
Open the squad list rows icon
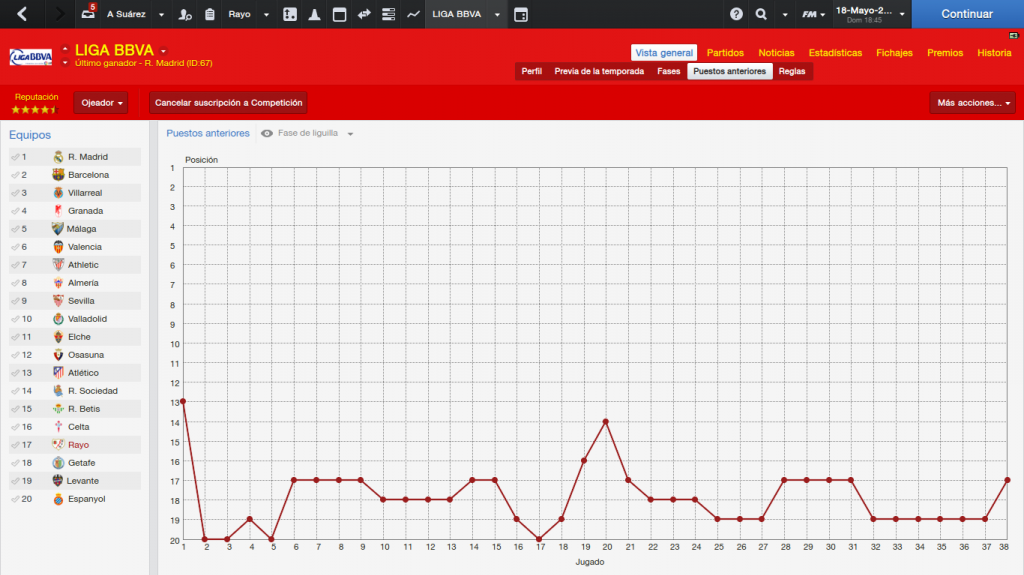pos(389,14)
